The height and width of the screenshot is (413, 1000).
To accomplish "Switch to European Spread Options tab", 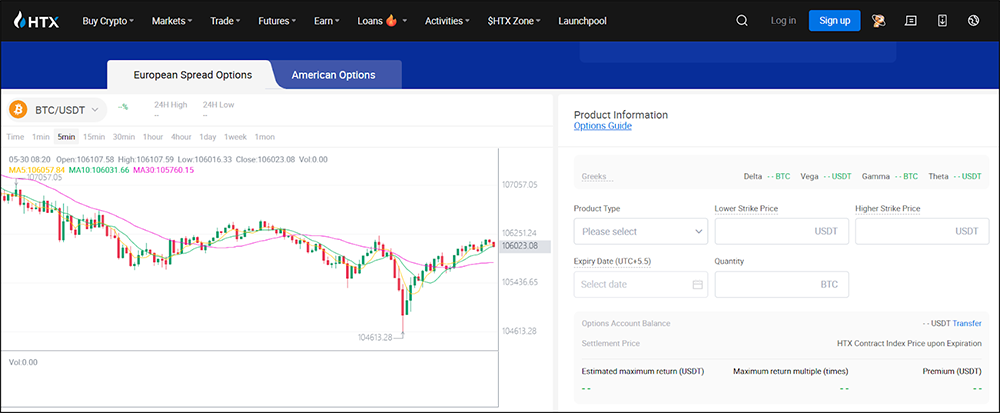I will (193, 75).
